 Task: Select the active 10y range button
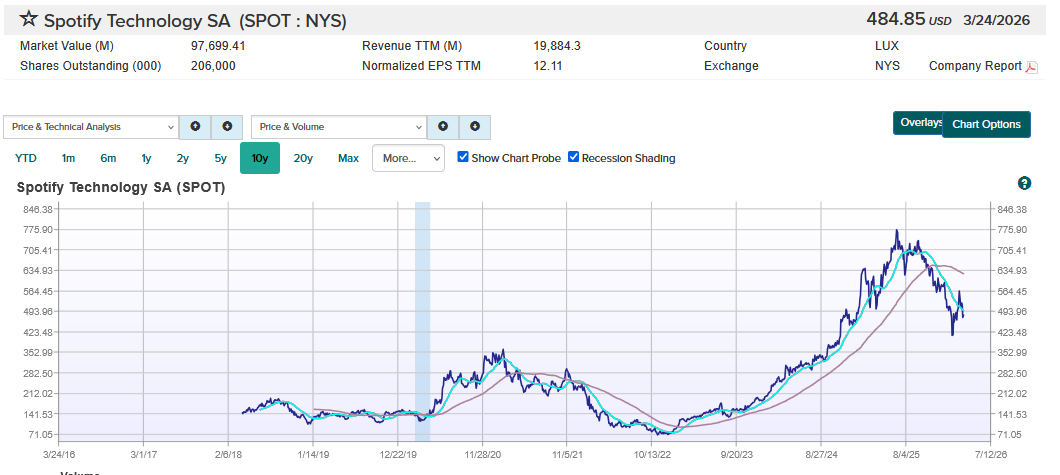click(260, 158)
